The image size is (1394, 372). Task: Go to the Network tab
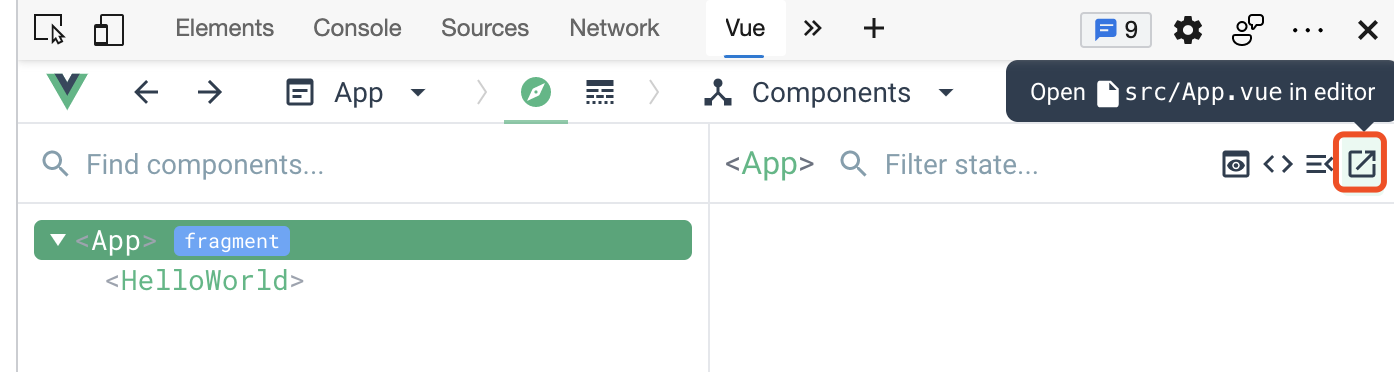click(614, 28)
